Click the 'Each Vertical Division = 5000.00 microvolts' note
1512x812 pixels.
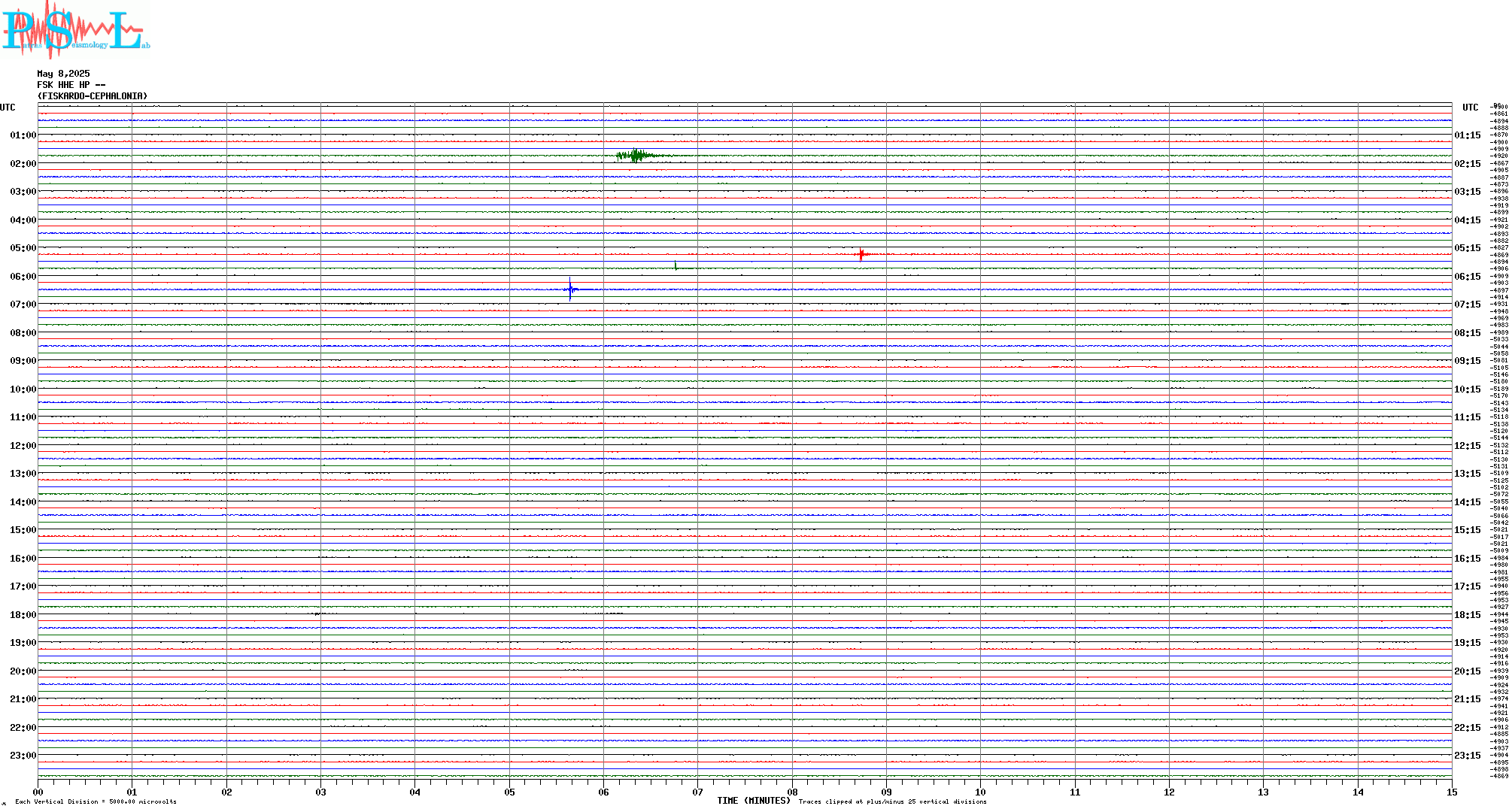point(96,801)
